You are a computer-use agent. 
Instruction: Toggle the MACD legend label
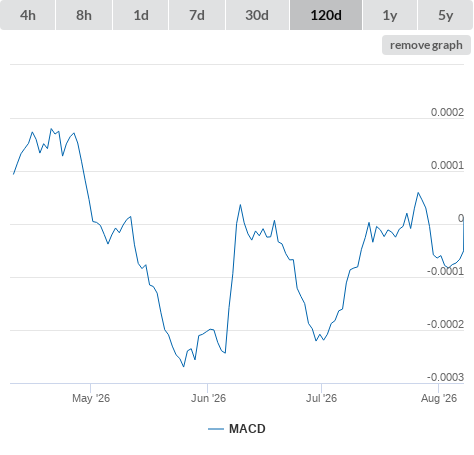click(247, 429)
